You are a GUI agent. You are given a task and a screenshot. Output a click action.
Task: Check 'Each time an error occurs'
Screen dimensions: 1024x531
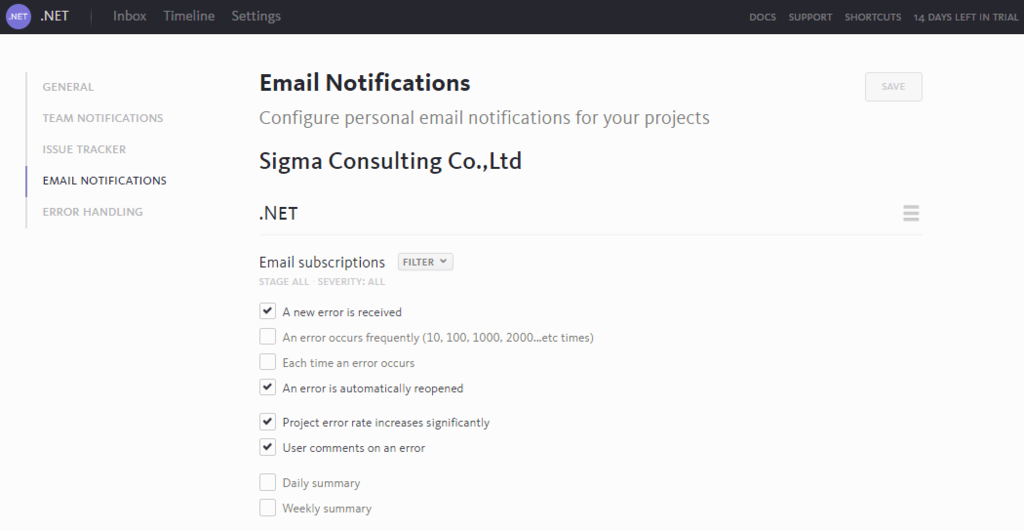pyautogui.click(x=268, y=362)
